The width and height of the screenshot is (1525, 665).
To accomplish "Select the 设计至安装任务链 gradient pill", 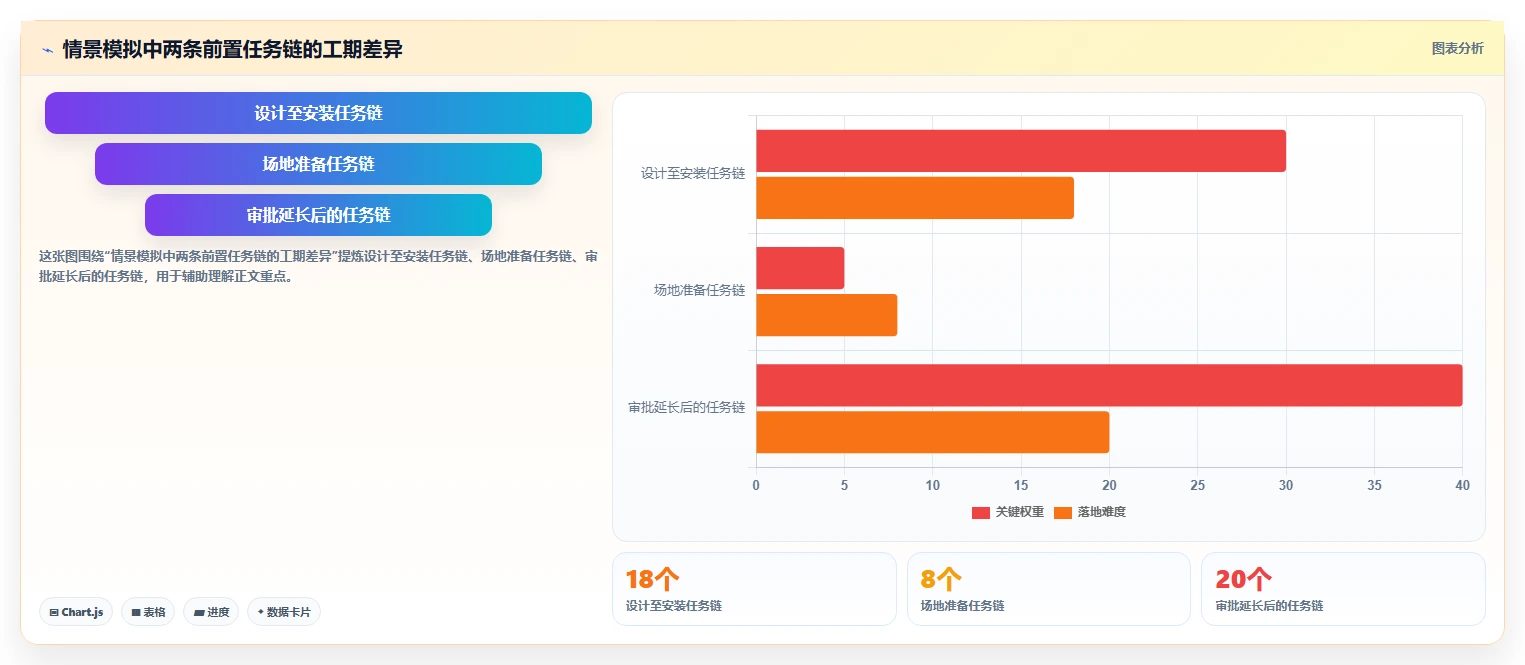I will (318, 113).
